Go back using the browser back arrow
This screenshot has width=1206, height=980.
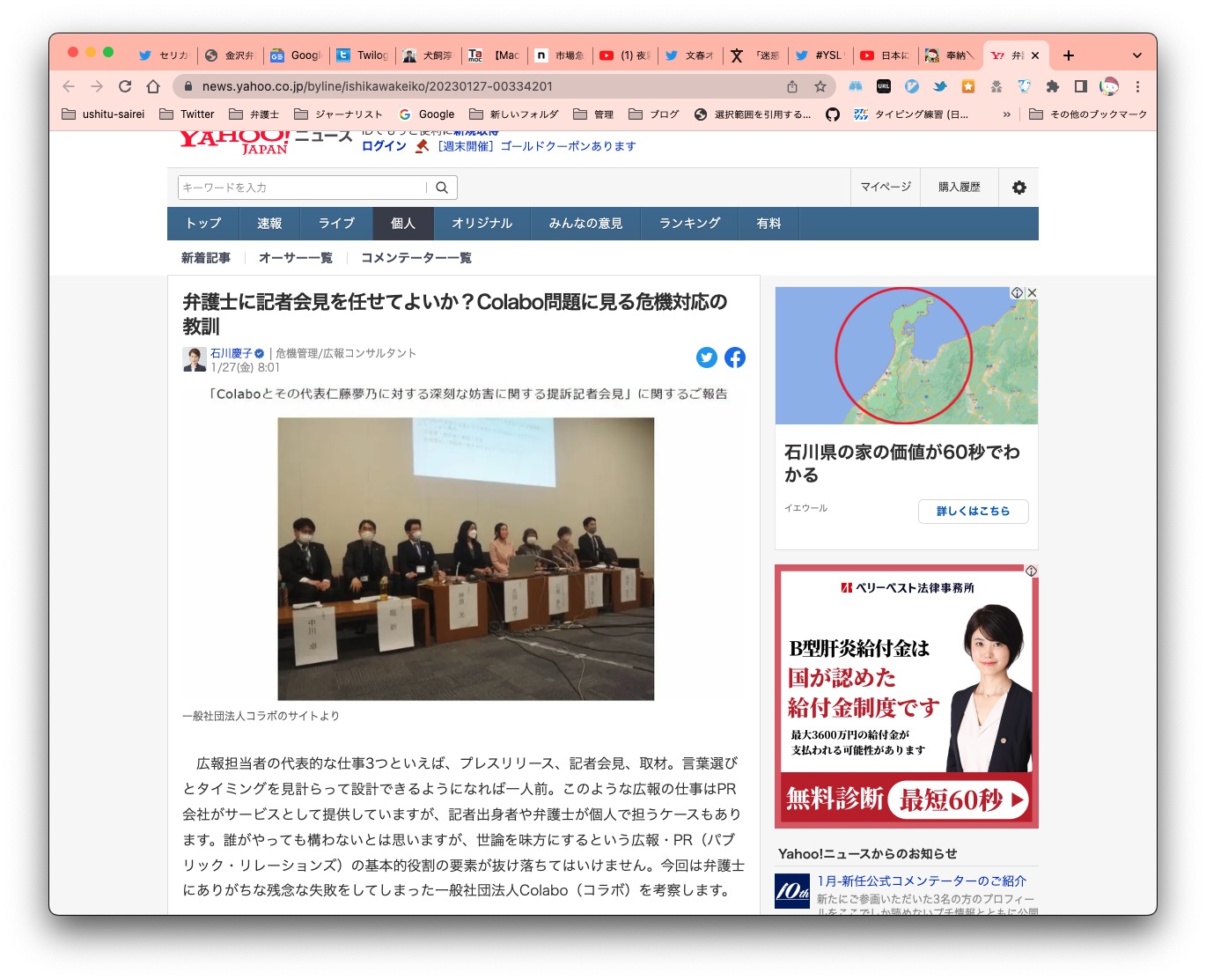69,86
